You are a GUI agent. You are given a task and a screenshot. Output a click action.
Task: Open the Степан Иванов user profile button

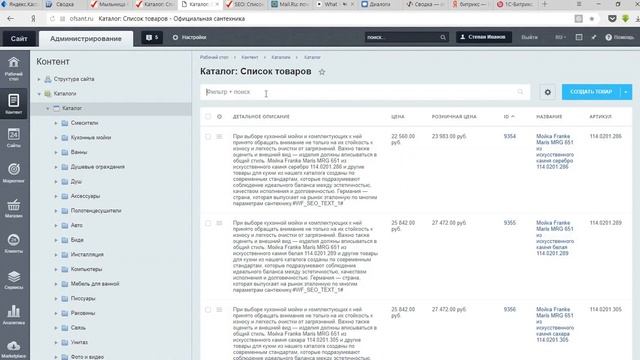pyautogui.click(x=483, y=37)
